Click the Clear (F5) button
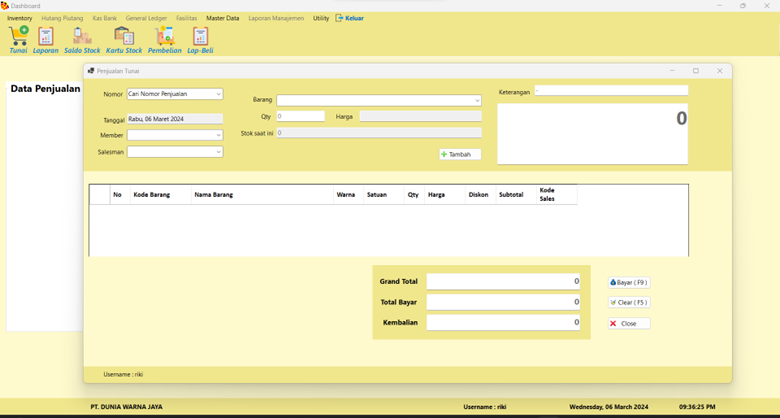This screenshot has width=780, height=418. tap(629, 302)
